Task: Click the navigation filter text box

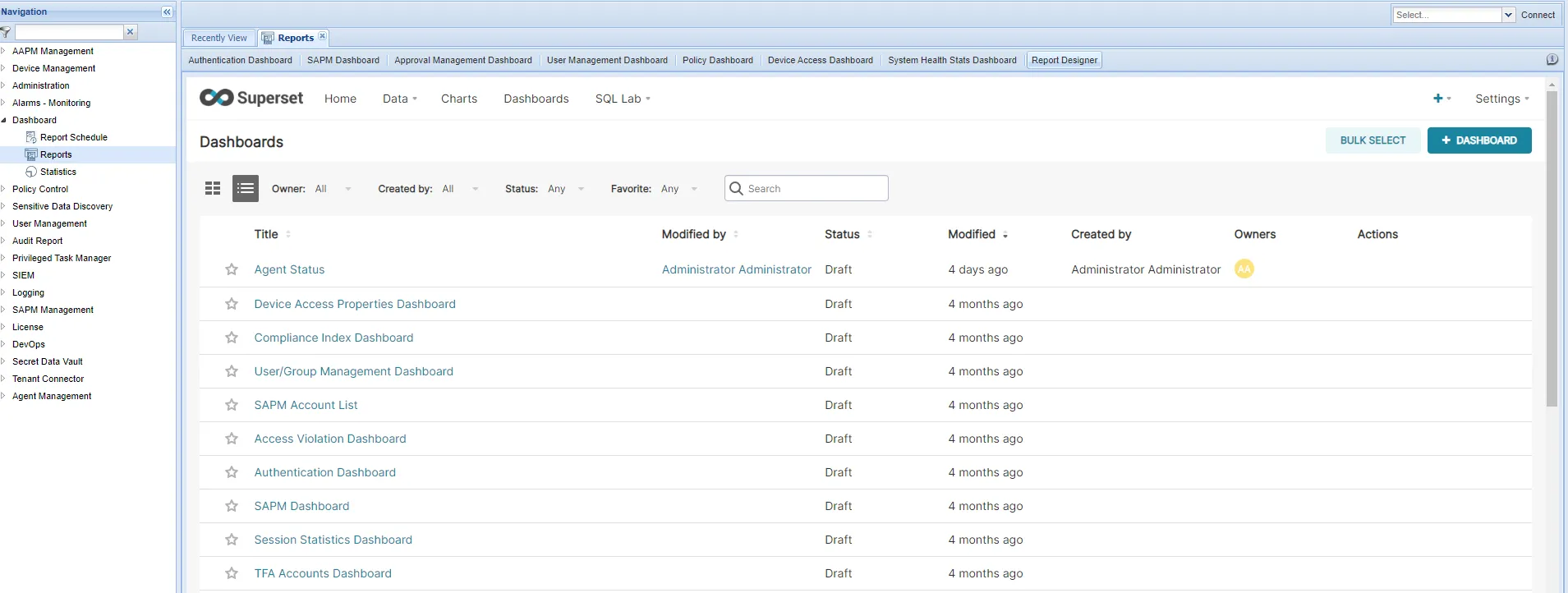Action: click(69, 32)
